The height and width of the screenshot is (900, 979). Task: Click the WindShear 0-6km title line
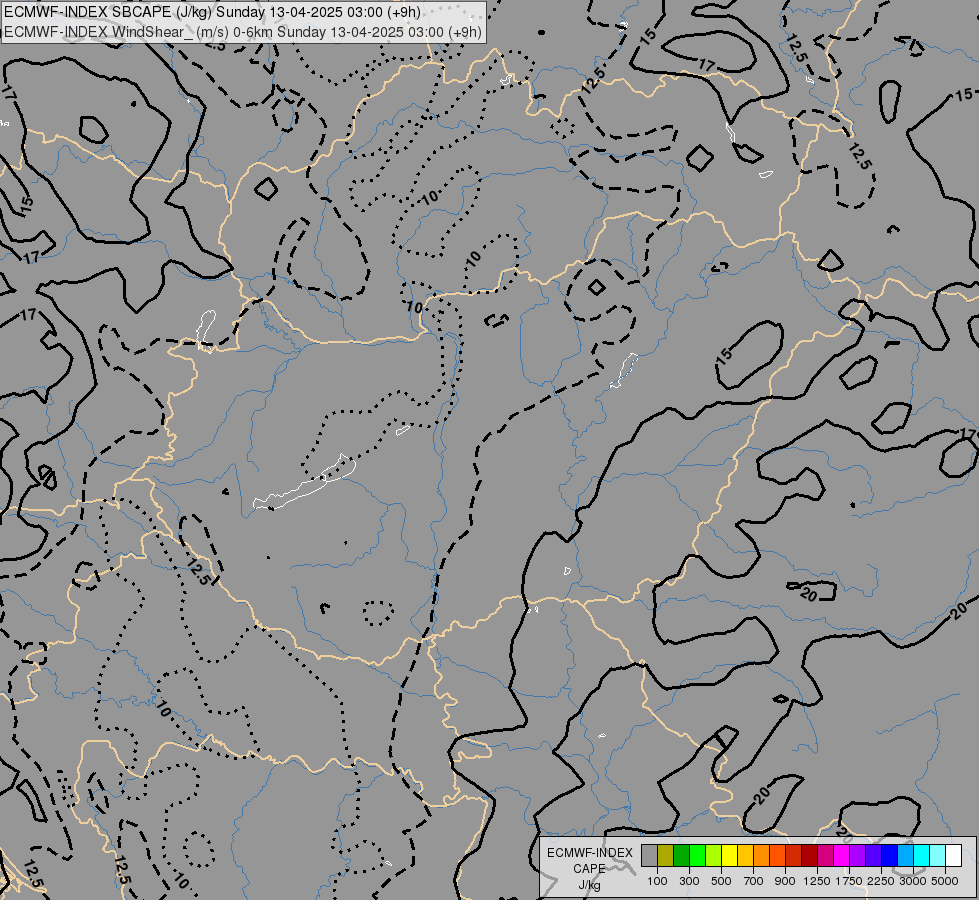[243, 32]
